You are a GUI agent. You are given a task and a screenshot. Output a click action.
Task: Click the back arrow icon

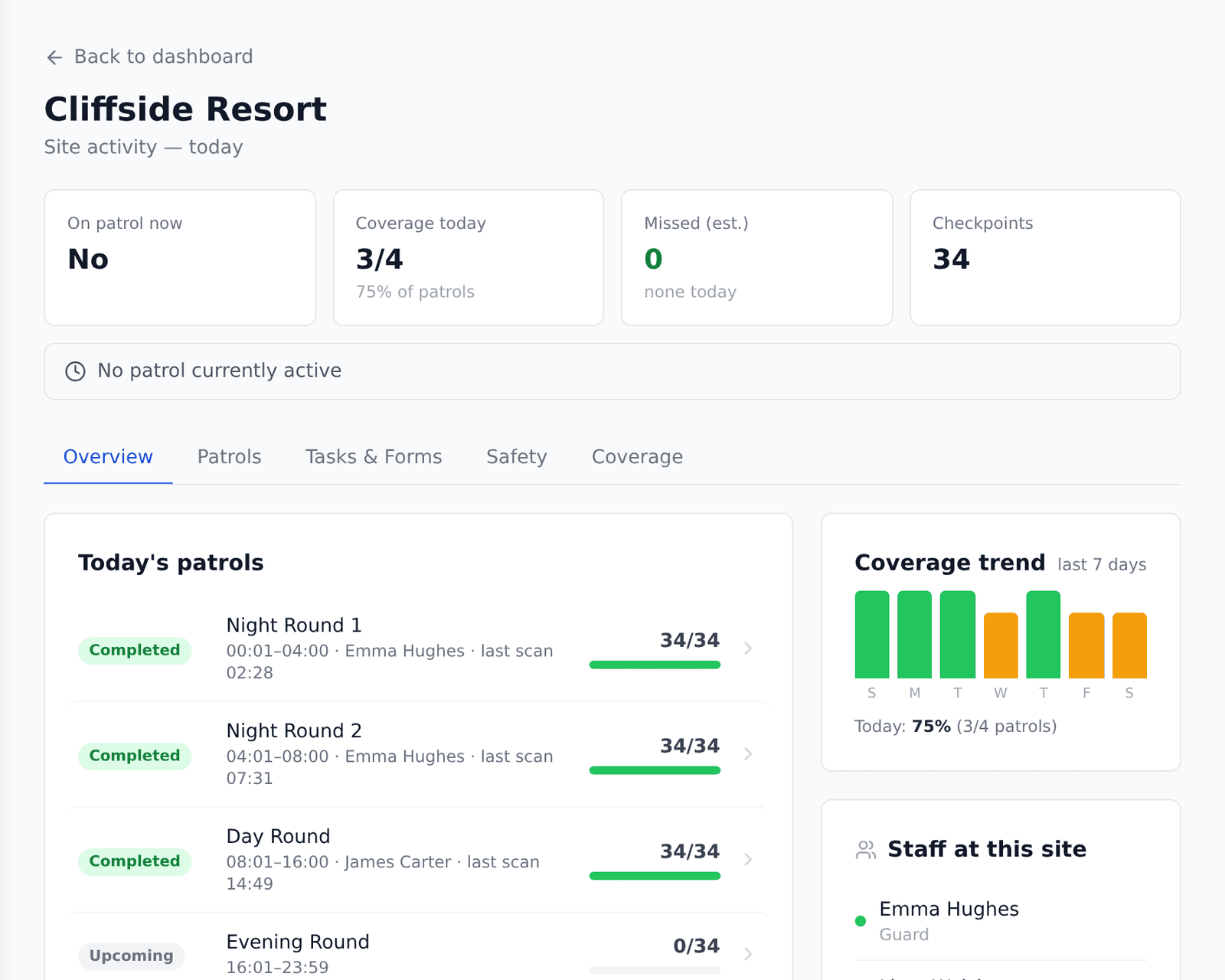pyautogui.click(x=54, y=57)
